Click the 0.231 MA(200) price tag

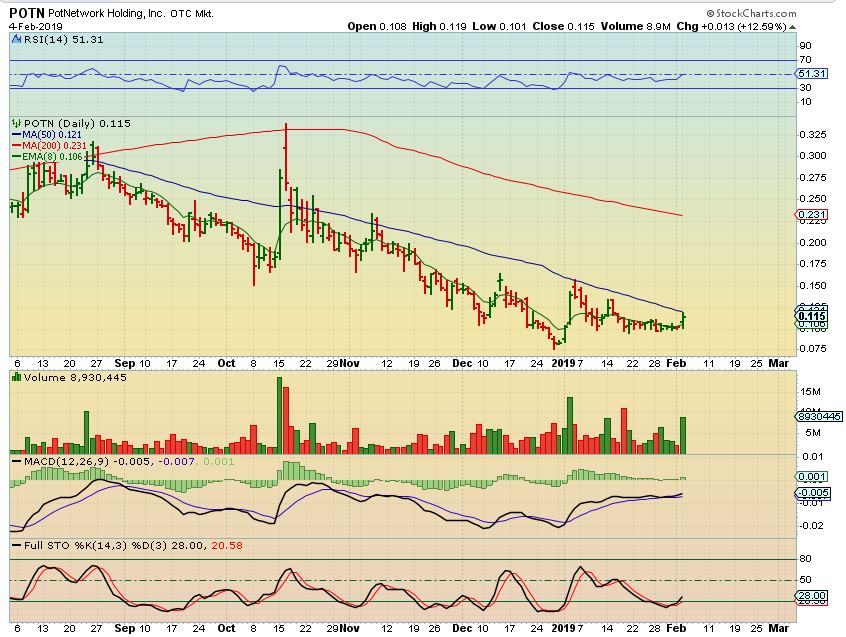pos(811,215)
